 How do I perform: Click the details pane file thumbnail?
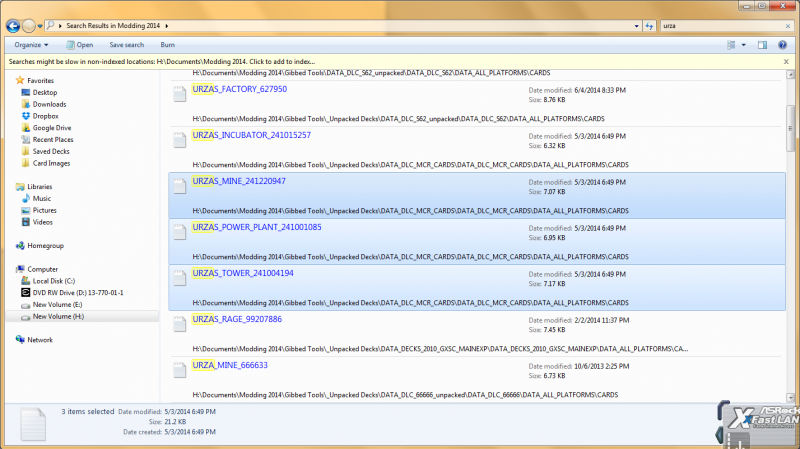click(x=33, y=423)
